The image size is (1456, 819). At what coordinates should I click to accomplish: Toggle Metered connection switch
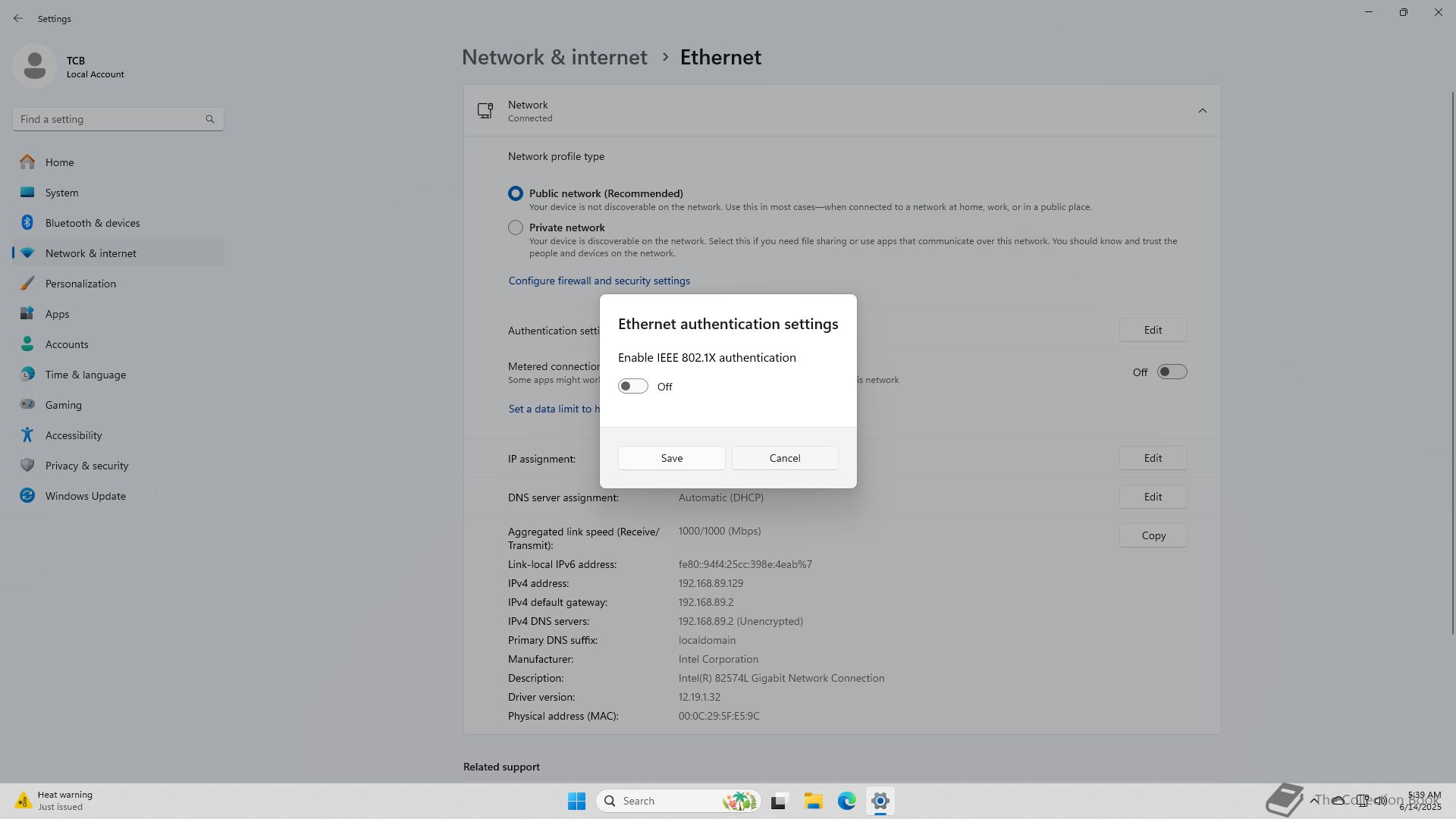click(x=1172, y=372)
